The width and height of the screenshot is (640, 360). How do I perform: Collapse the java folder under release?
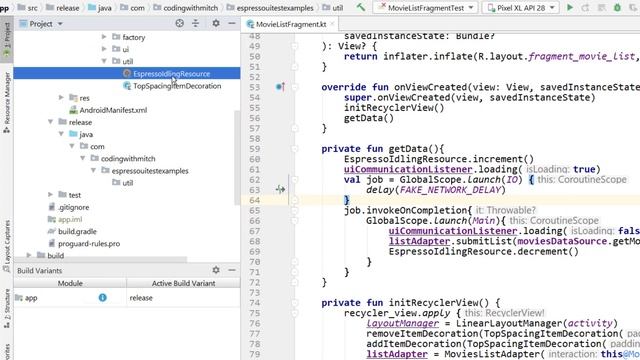point(61,134)
